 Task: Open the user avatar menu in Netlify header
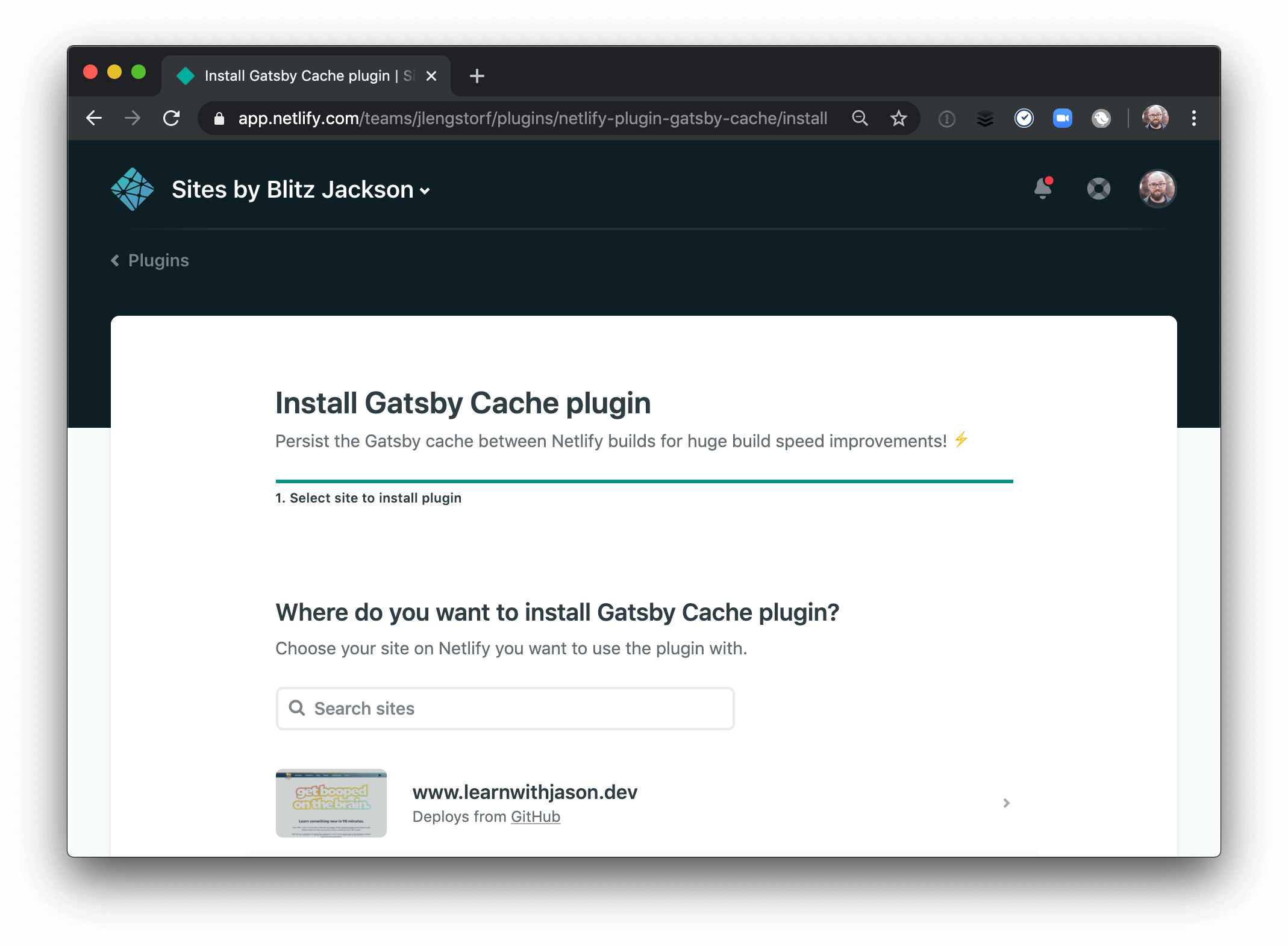(x=1157, y=189)
